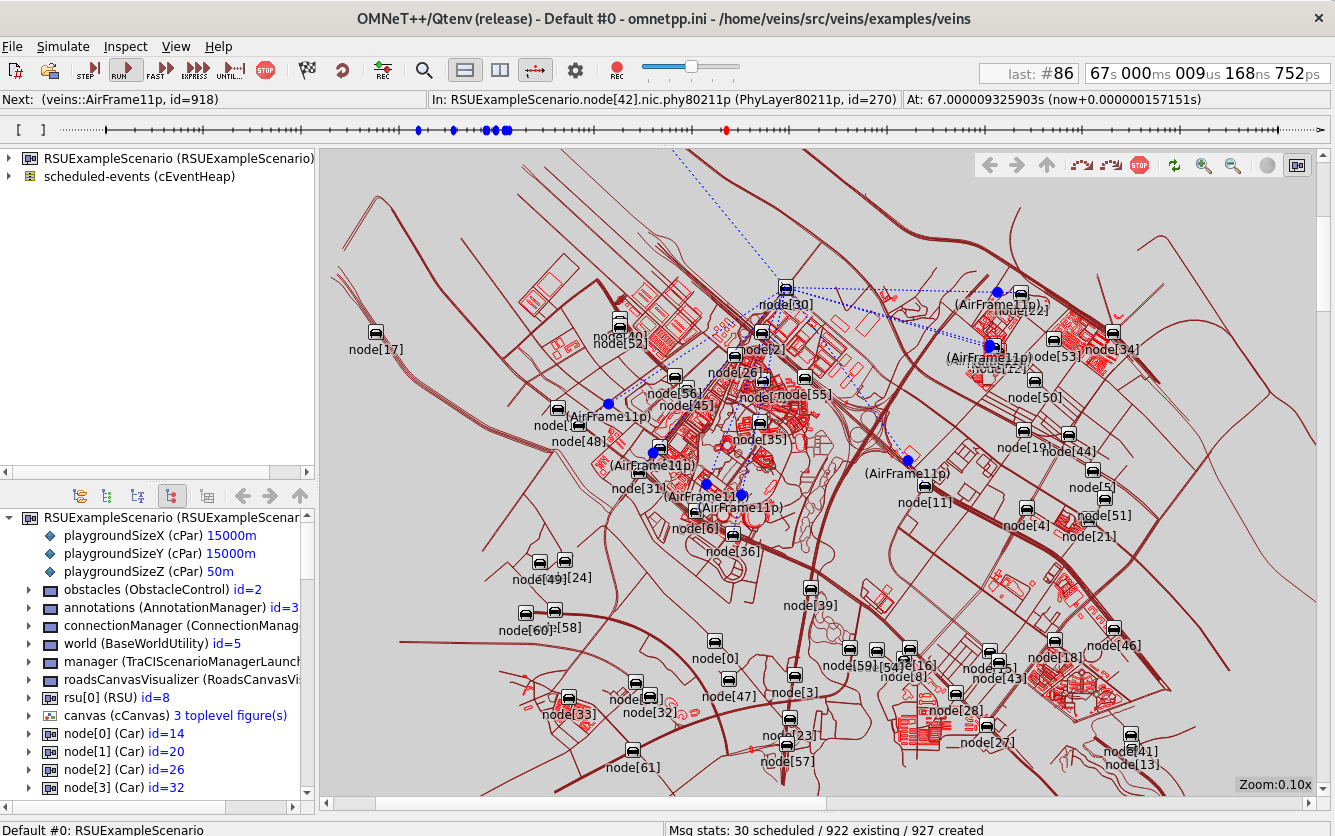Start Express run mode

click(x=196, y=70)
